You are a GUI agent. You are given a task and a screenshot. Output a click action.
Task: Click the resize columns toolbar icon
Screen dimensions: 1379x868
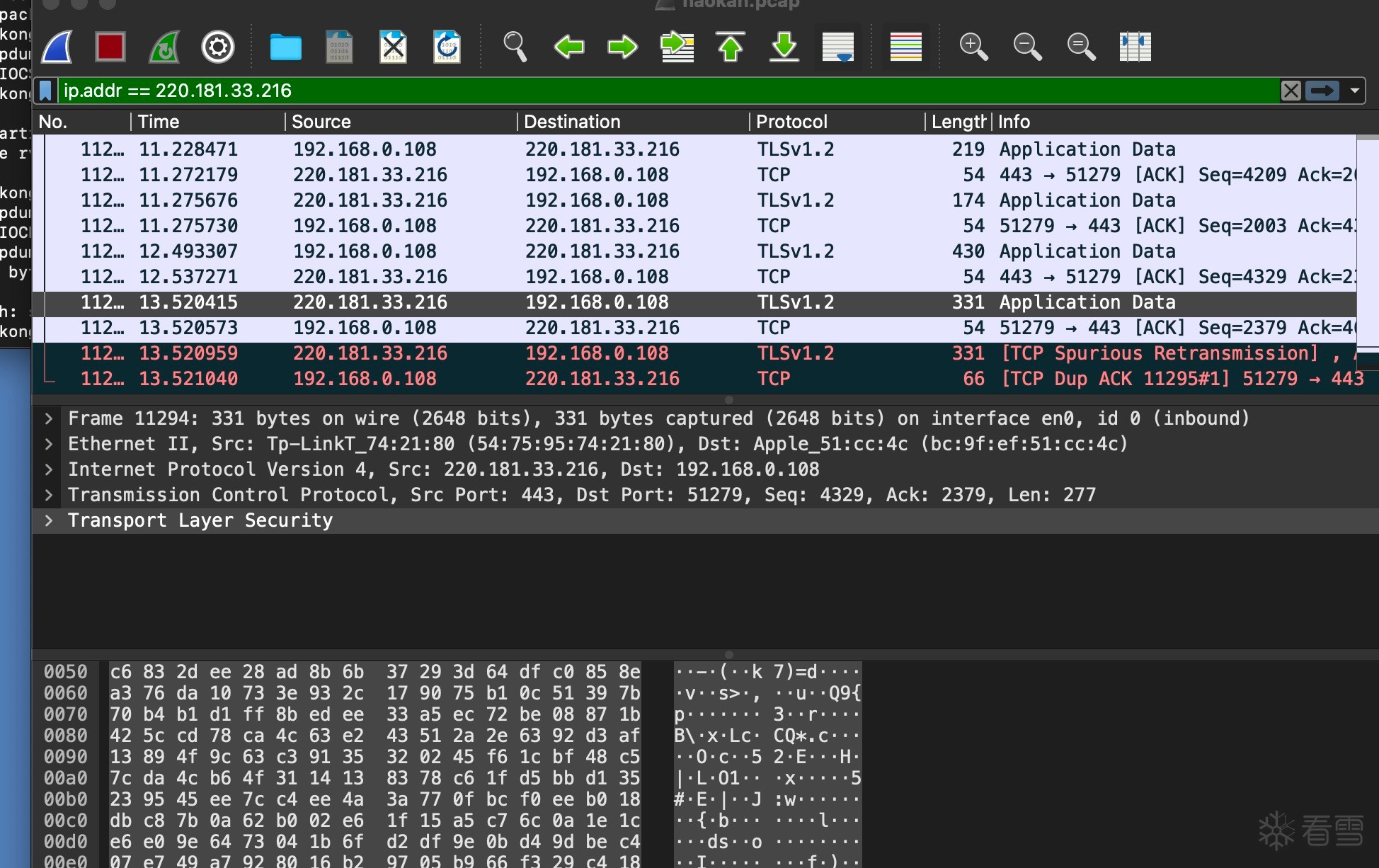point(1135,47)
